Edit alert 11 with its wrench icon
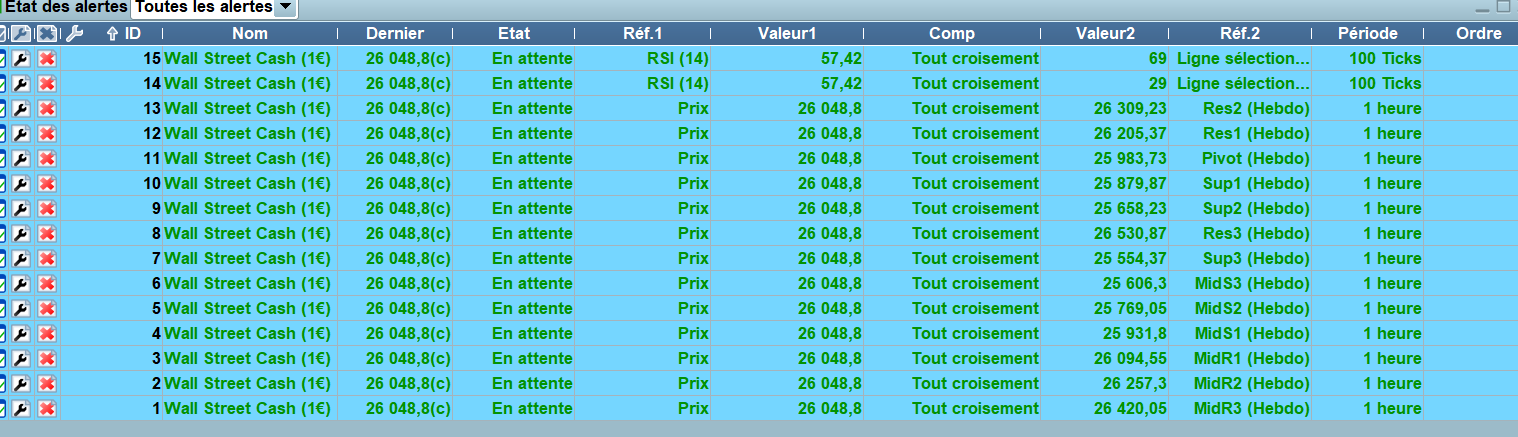 click(20, 159)
